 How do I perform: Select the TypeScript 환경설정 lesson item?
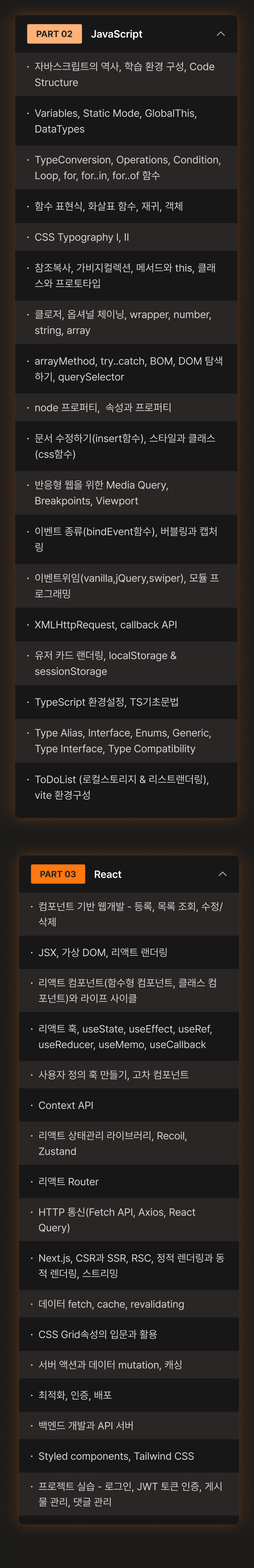point(107,702)
